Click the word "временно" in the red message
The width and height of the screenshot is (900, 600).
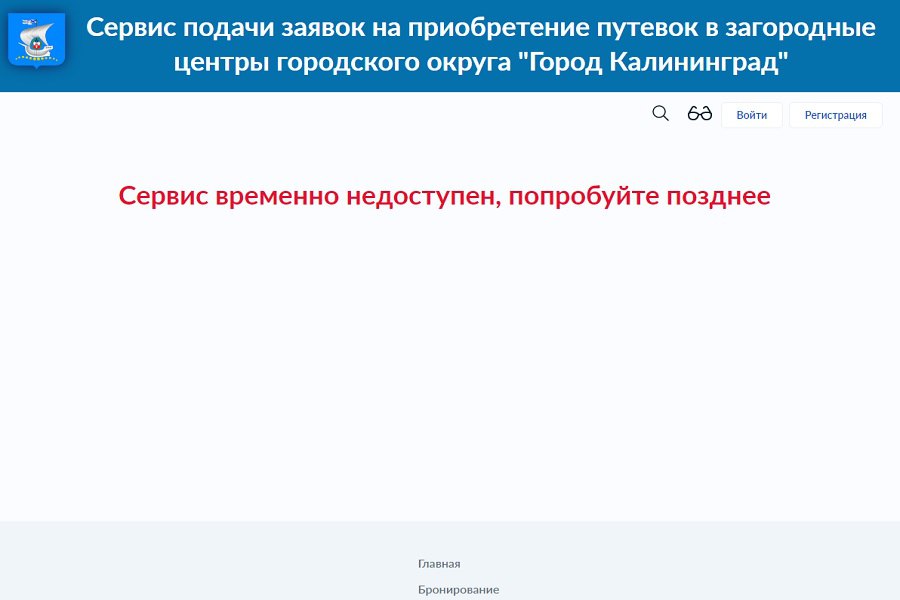[276, 196]
